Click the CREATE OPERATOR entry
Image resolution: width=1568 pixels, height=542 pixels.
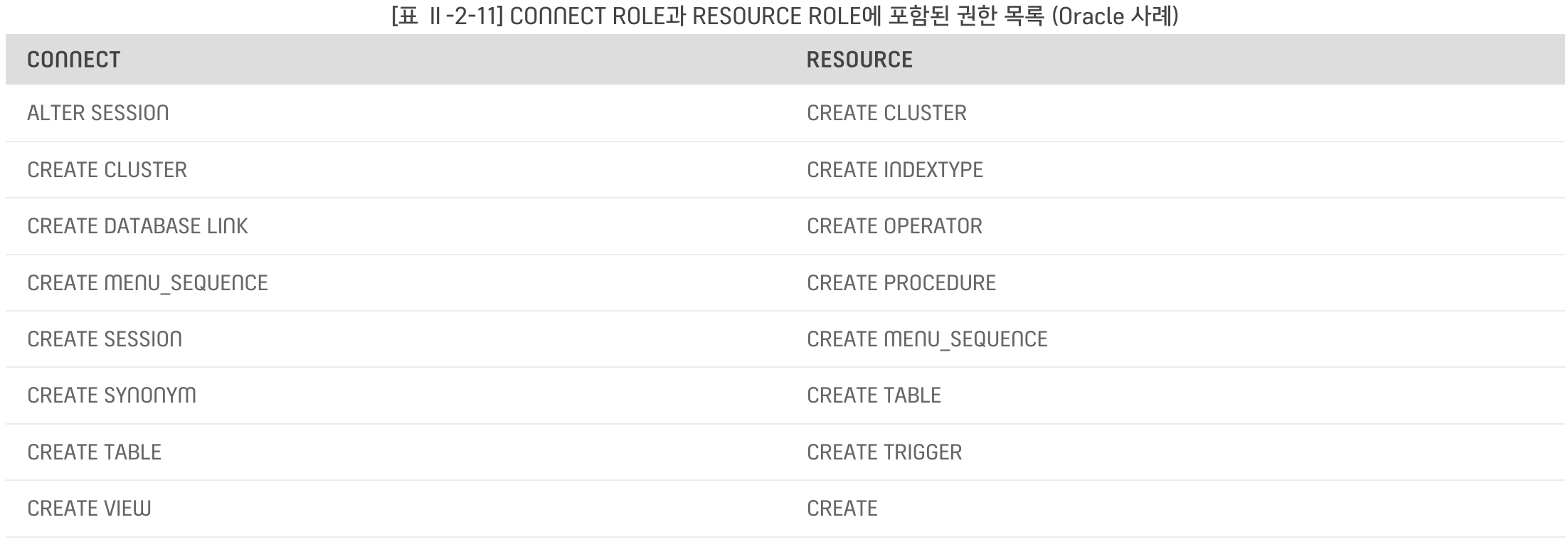click(894, 226)
